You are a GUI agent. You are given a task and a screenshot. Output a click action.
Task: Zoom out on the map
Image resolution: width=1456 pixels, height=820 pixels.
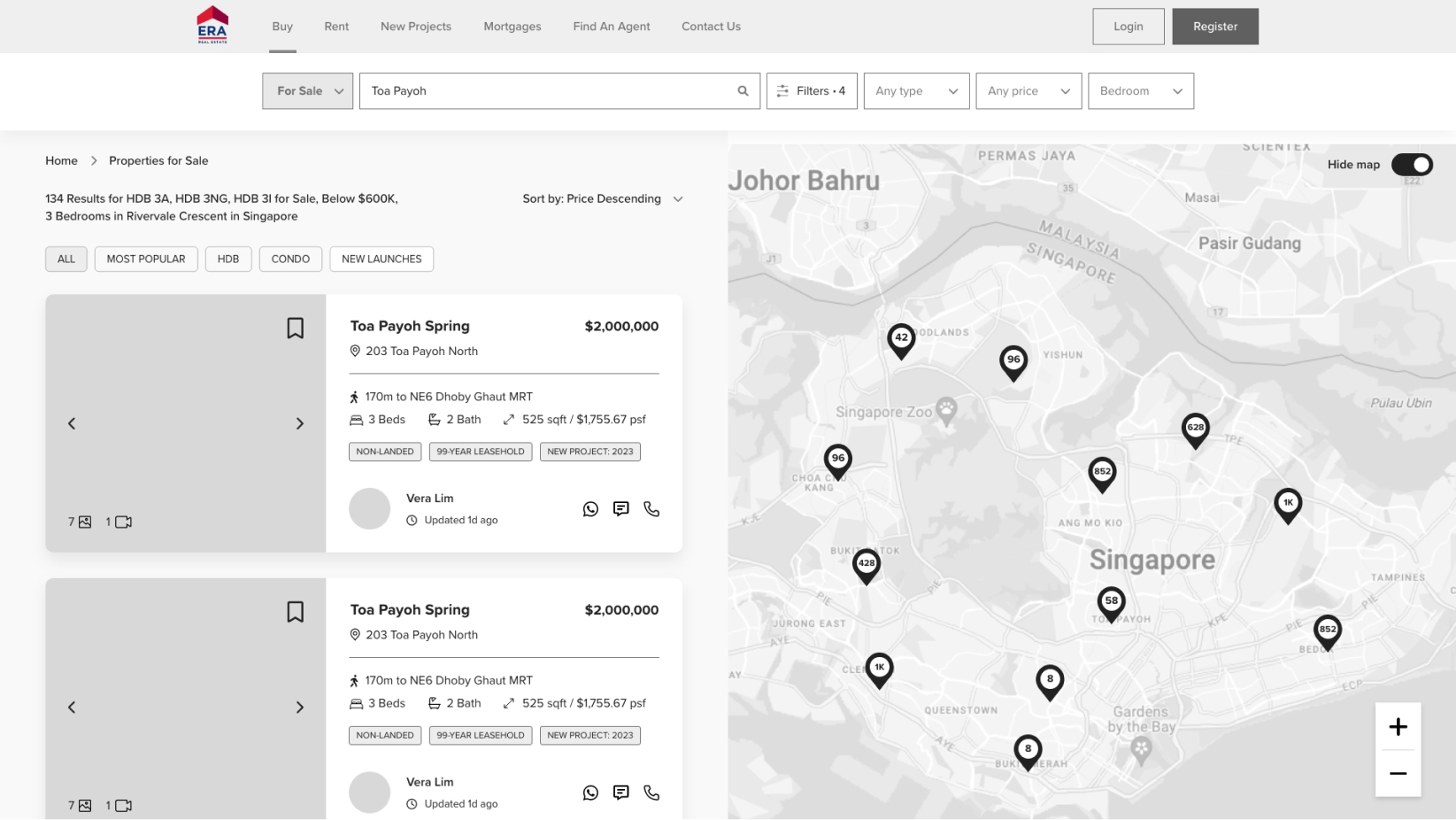(1398, 773)
